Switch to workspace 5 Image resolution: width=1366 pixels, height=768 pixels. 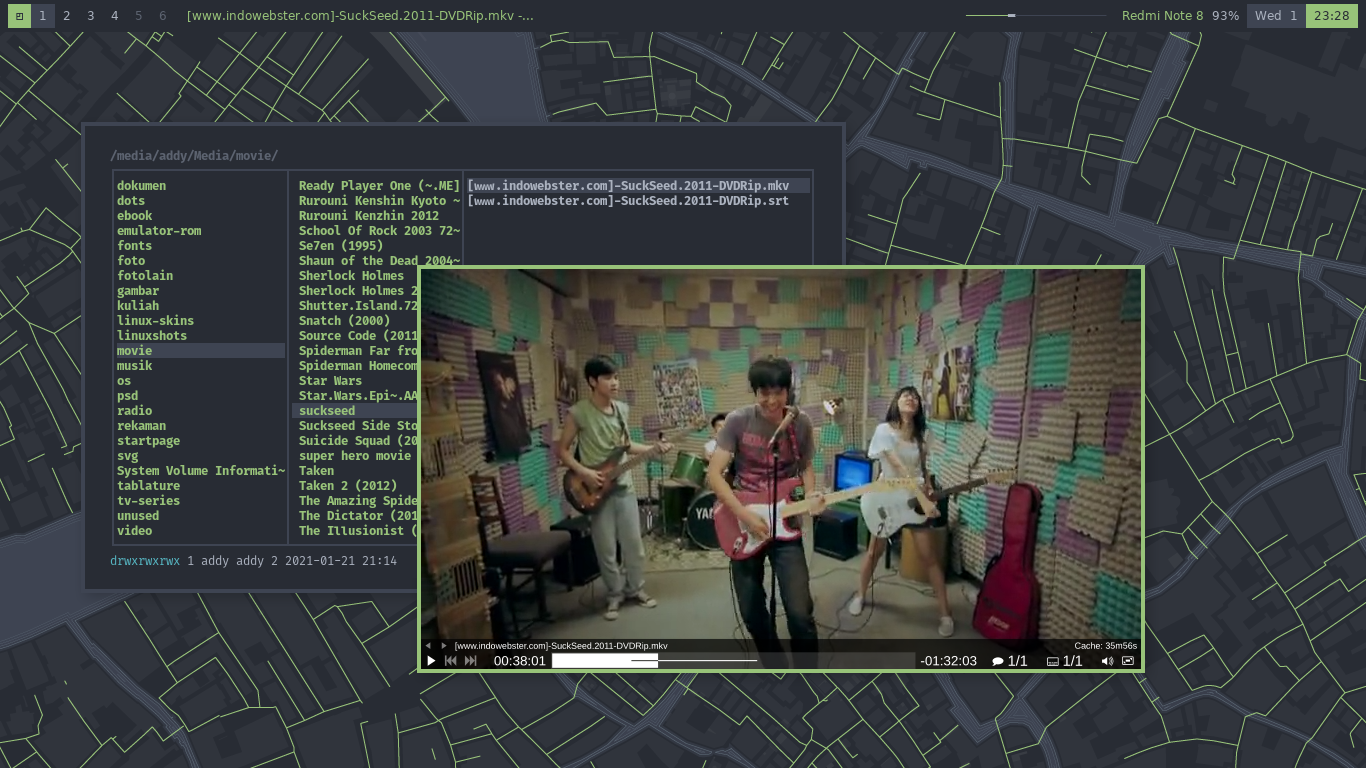138,16
